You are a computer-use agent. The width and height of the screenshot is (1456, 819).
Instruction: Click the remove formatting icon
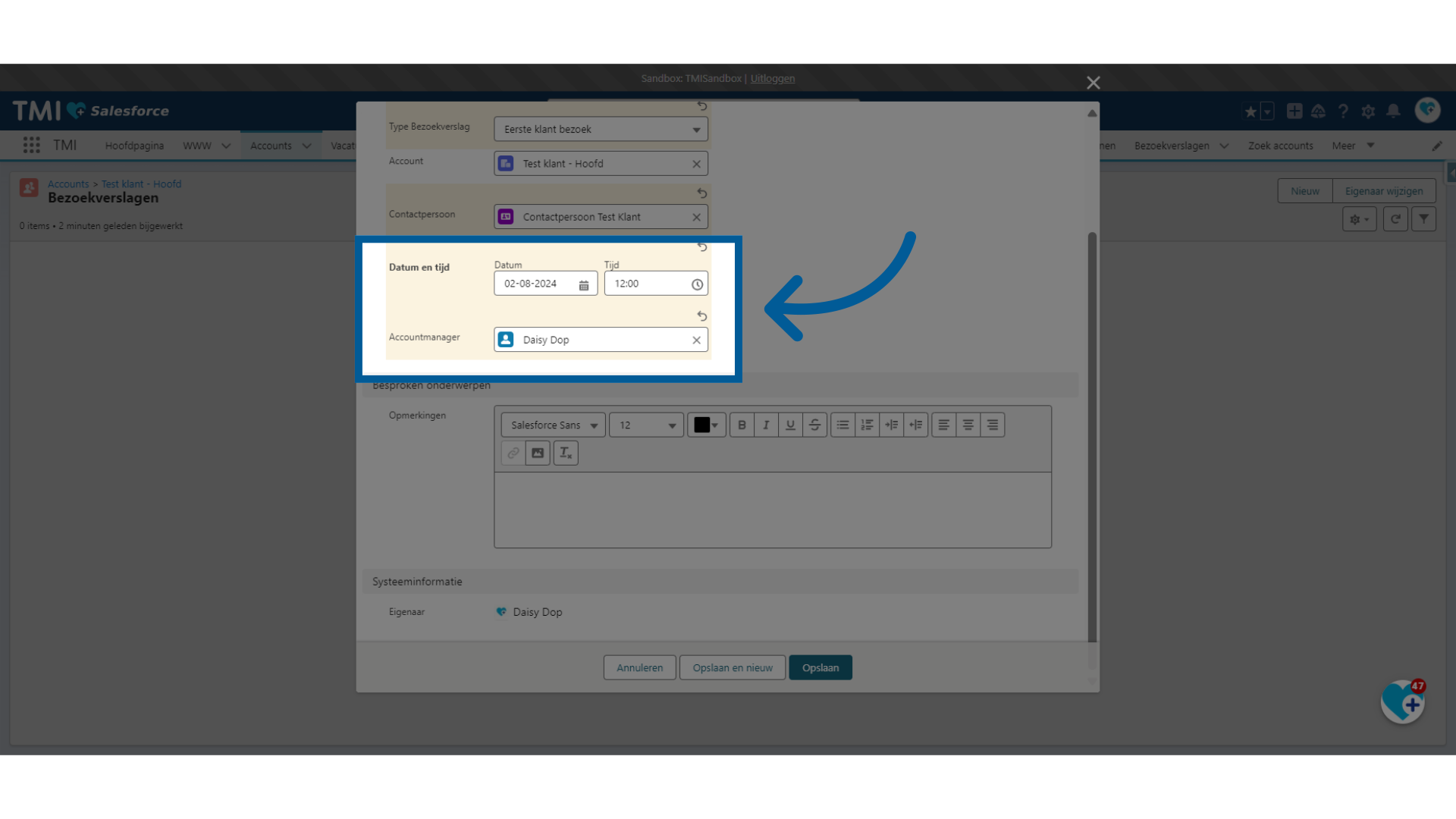pyautogui.click(x=566, y=453)
